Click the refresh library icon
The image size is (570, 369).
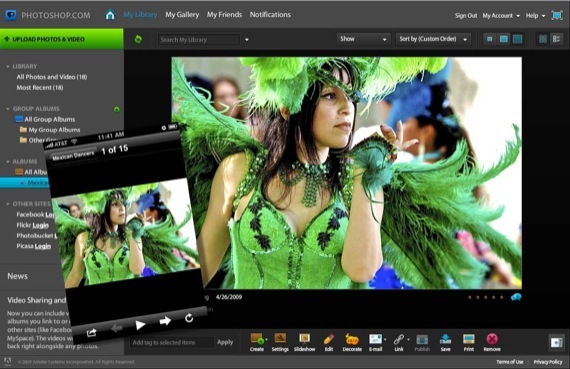tap(138, 39)
